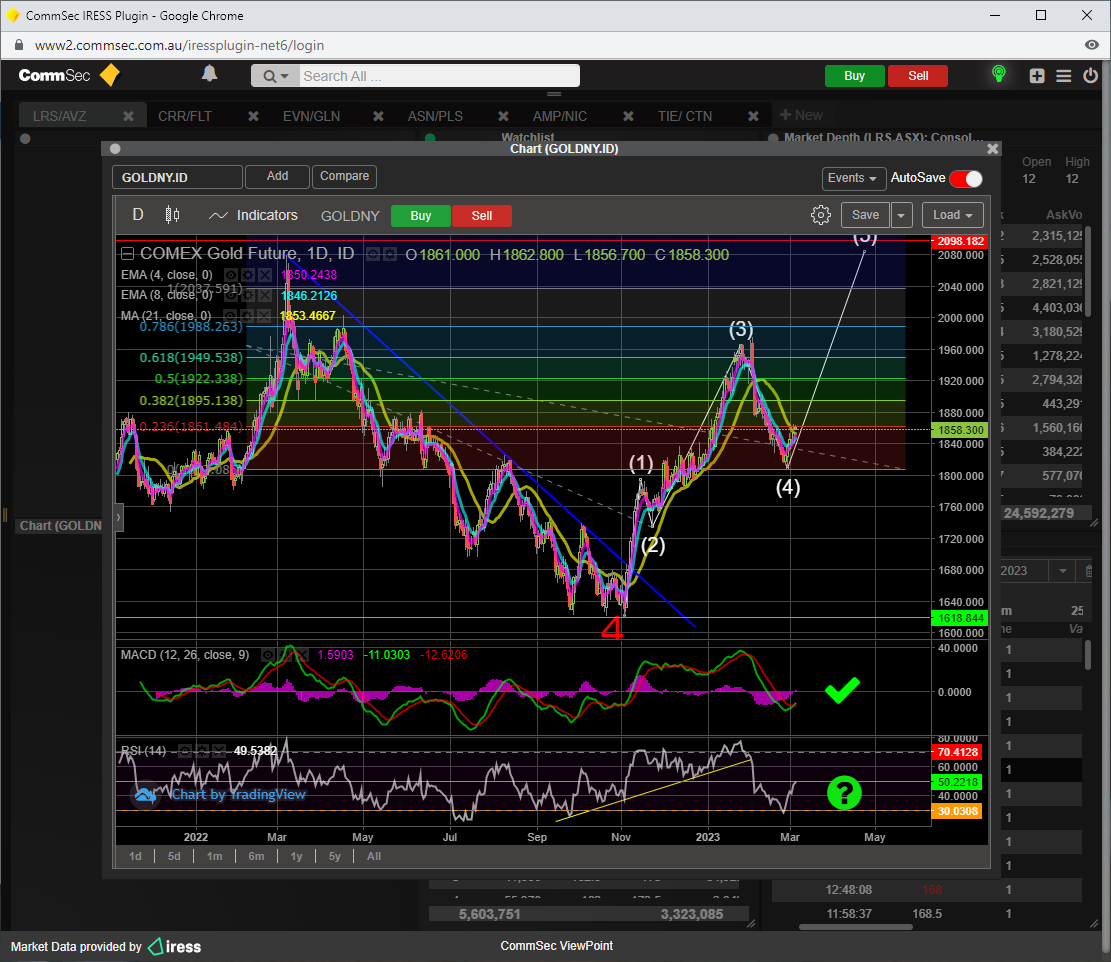
Task: Remove the MA (21) indicator
Action: pos(264,316)
